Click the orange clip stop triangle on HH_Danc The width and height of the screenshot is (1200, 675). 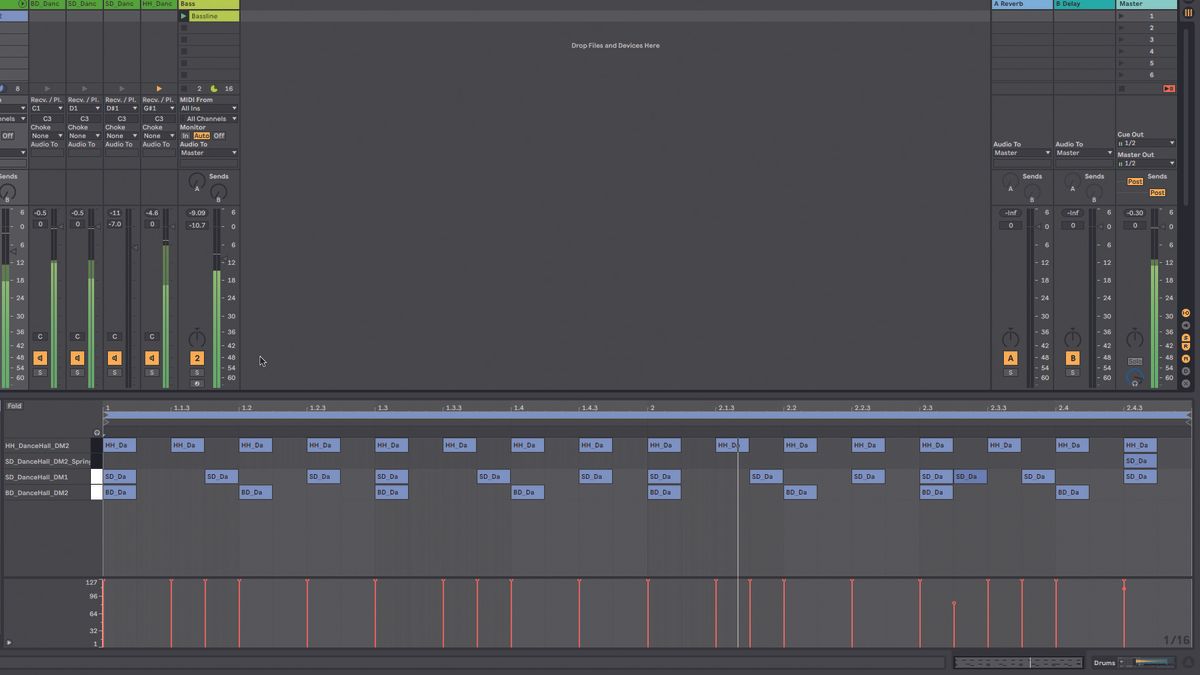159,88
